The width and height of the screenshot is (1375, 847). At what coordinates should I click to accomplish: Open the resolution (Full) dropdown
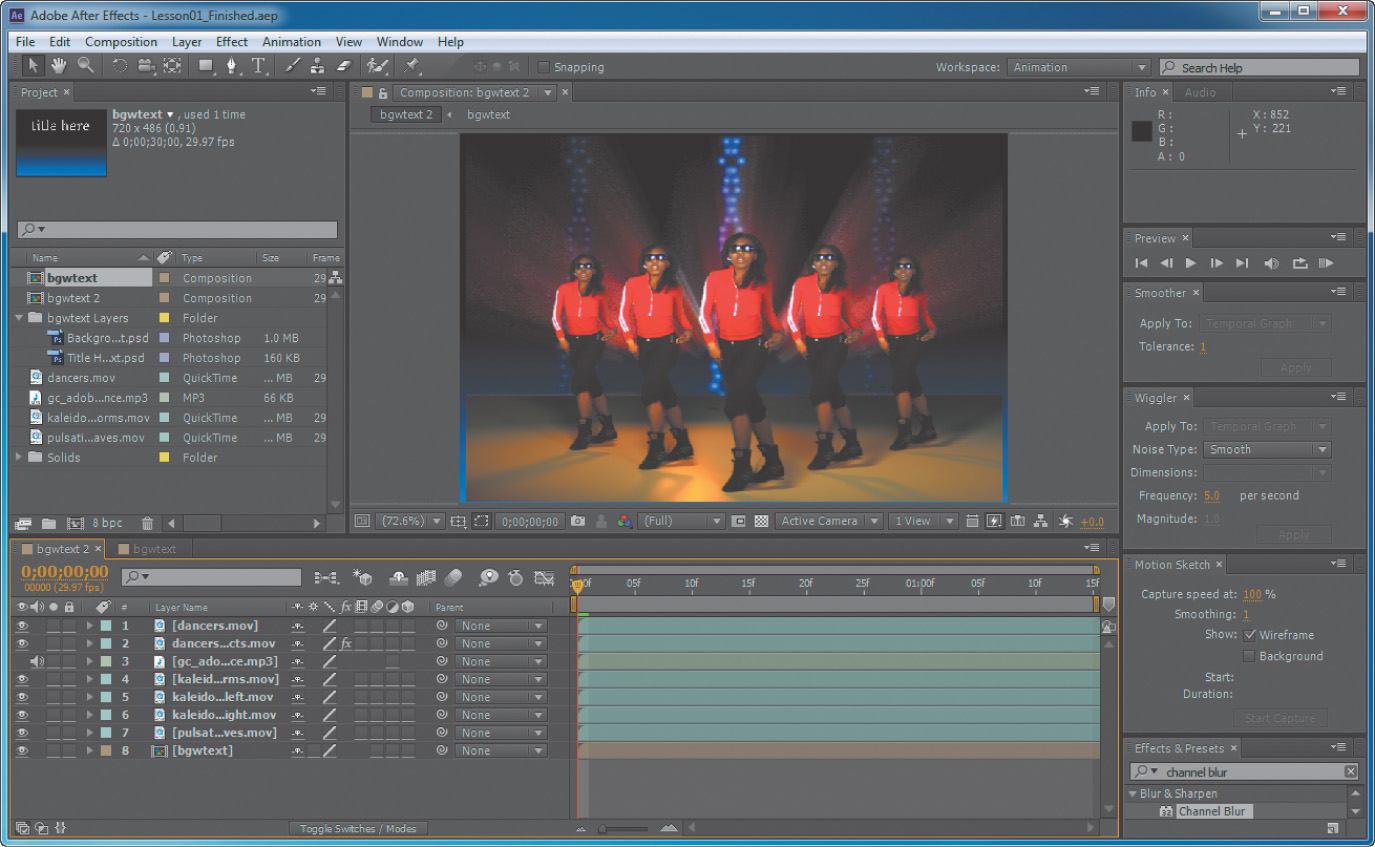682,521
